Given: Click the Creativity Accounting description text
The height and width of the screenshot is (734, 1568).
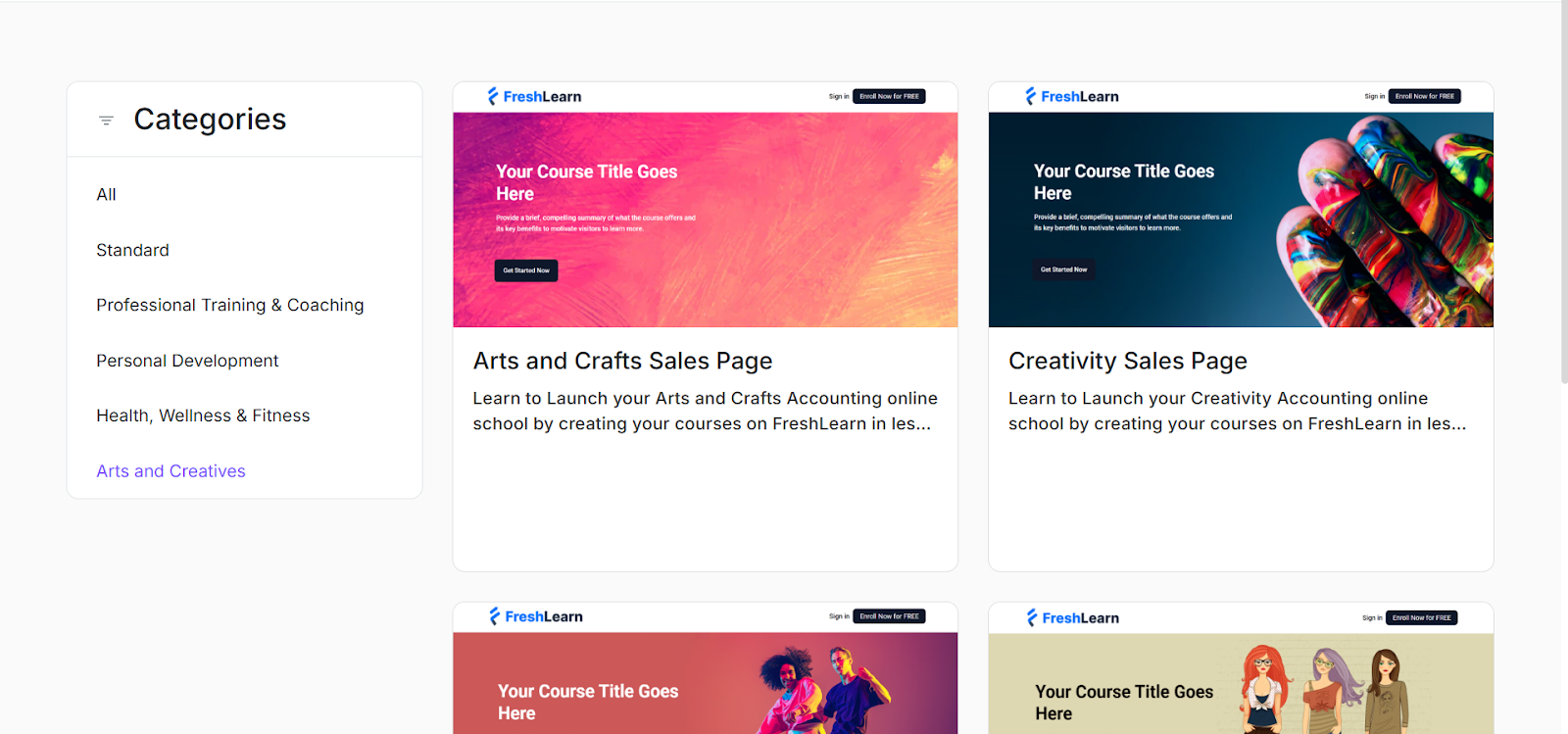Looking at the screenshot, I should pyautogui.click(x=1237, y=411).
